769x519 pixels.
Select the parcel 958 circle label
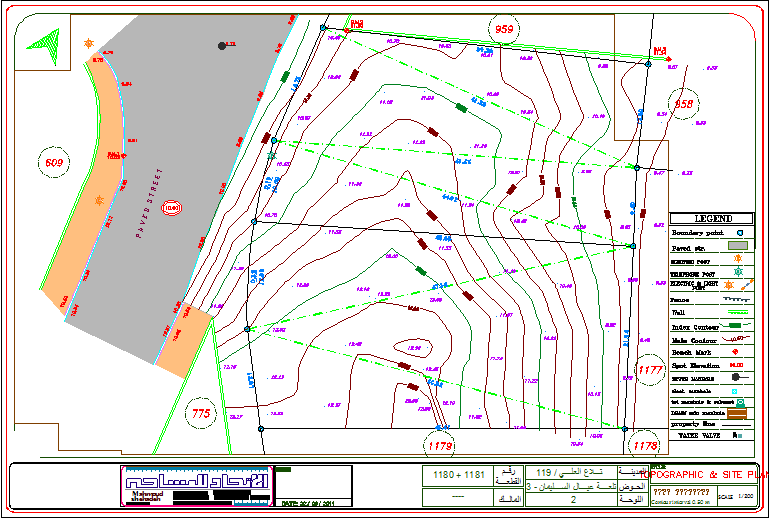click(683, 104)
